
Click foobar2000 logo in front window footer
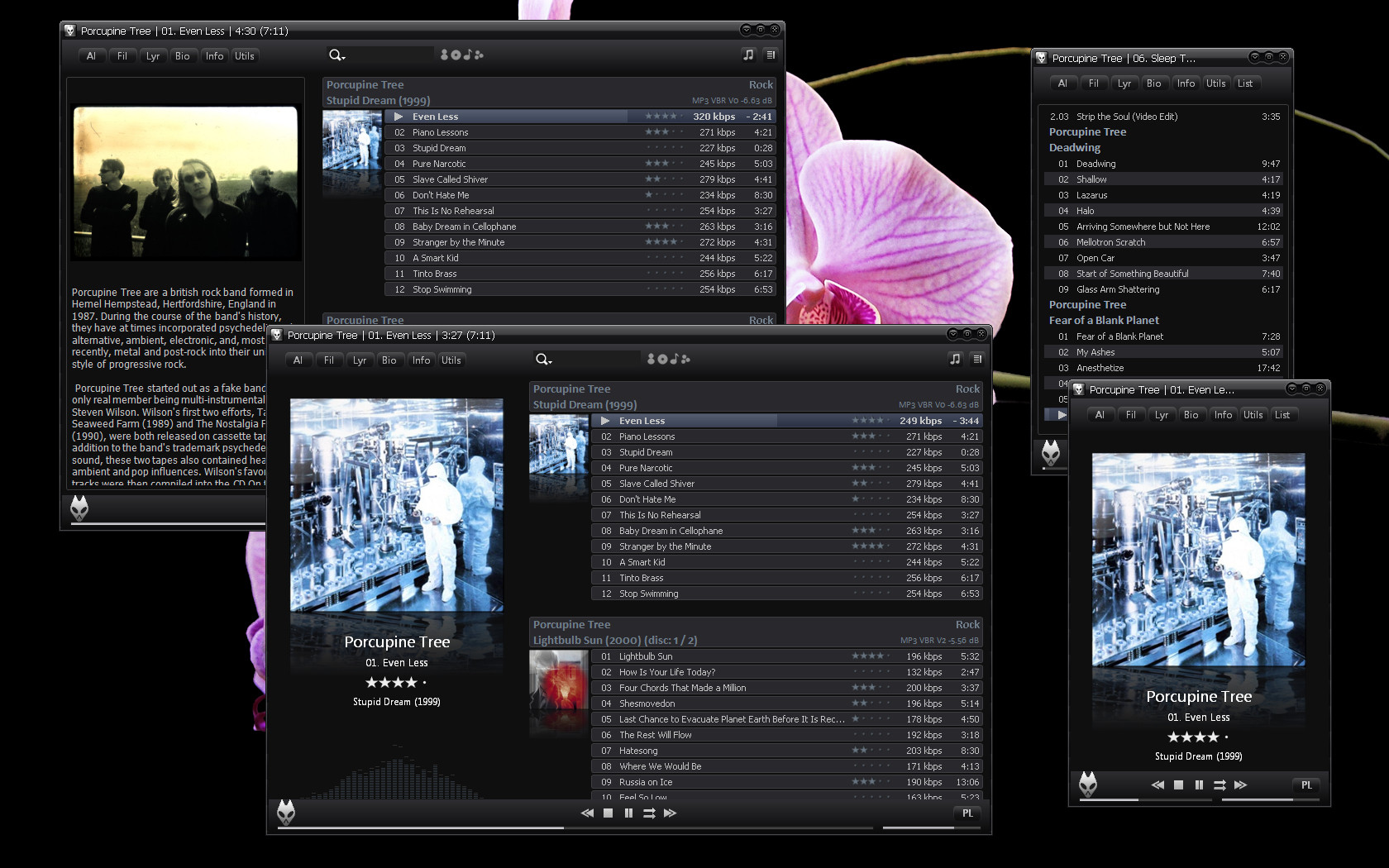pyautogui.click(x=286, y=813)
